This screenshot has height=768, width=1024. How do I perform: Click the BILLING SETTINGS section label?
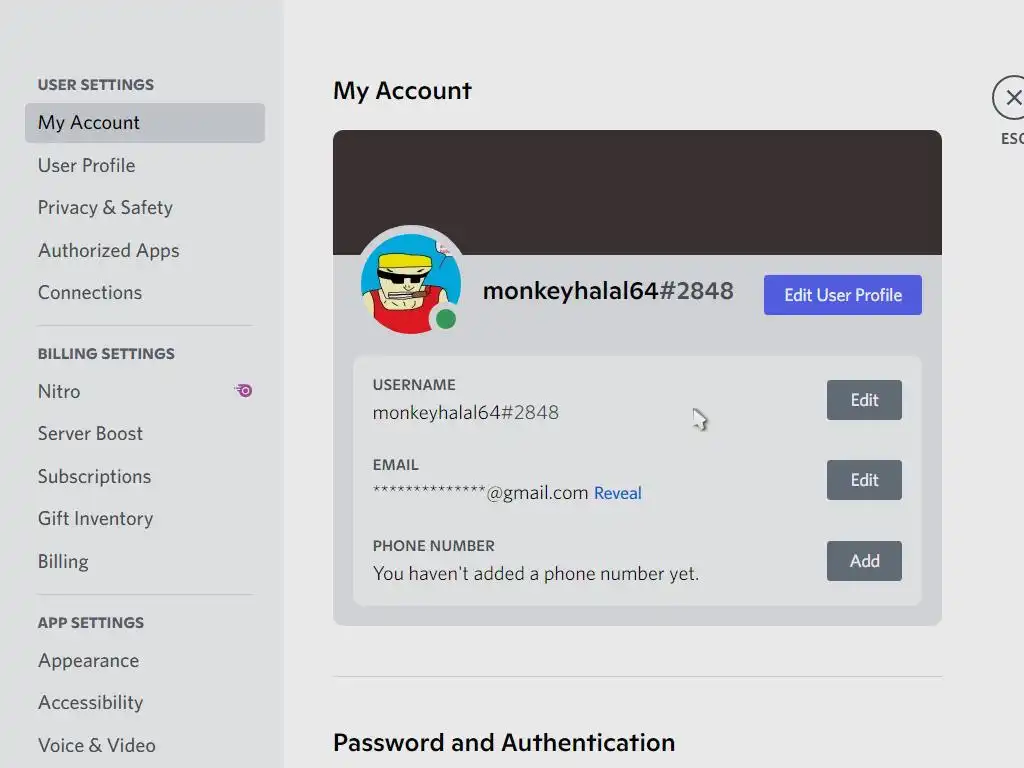[x=106, y=354]
